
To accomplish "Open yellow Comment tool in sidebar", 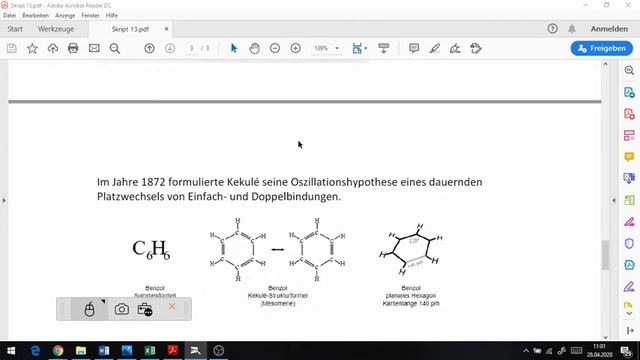I will (x=629, y=157).
